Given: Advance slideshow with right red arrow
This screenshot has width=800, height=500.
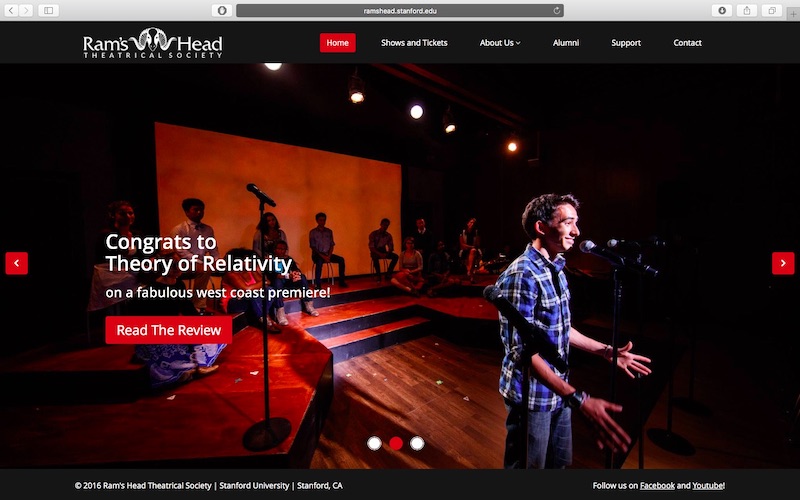Looking at the screenshot, I should tap(783, 263).
